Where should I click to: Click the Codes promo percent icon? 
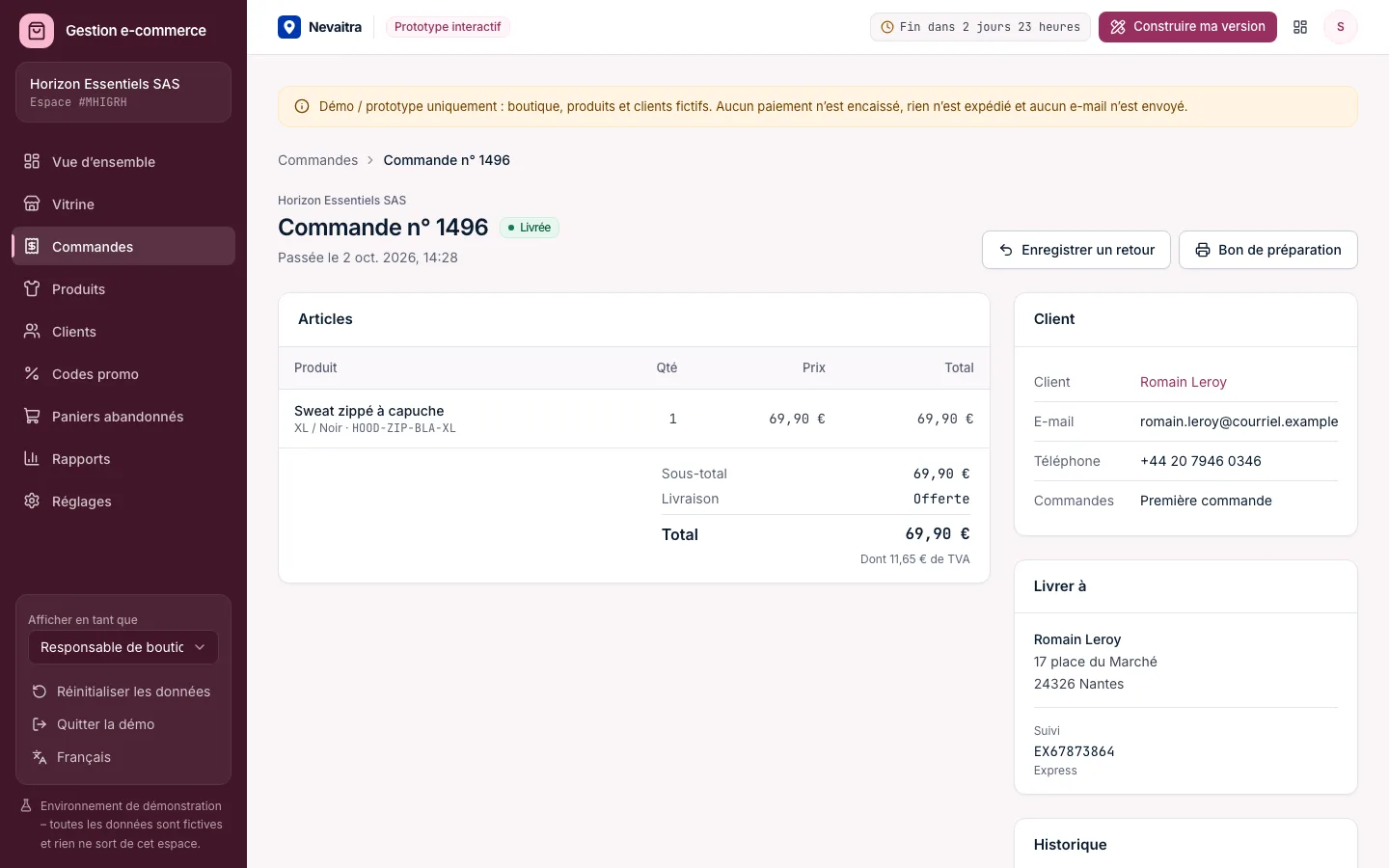[32, 373]
